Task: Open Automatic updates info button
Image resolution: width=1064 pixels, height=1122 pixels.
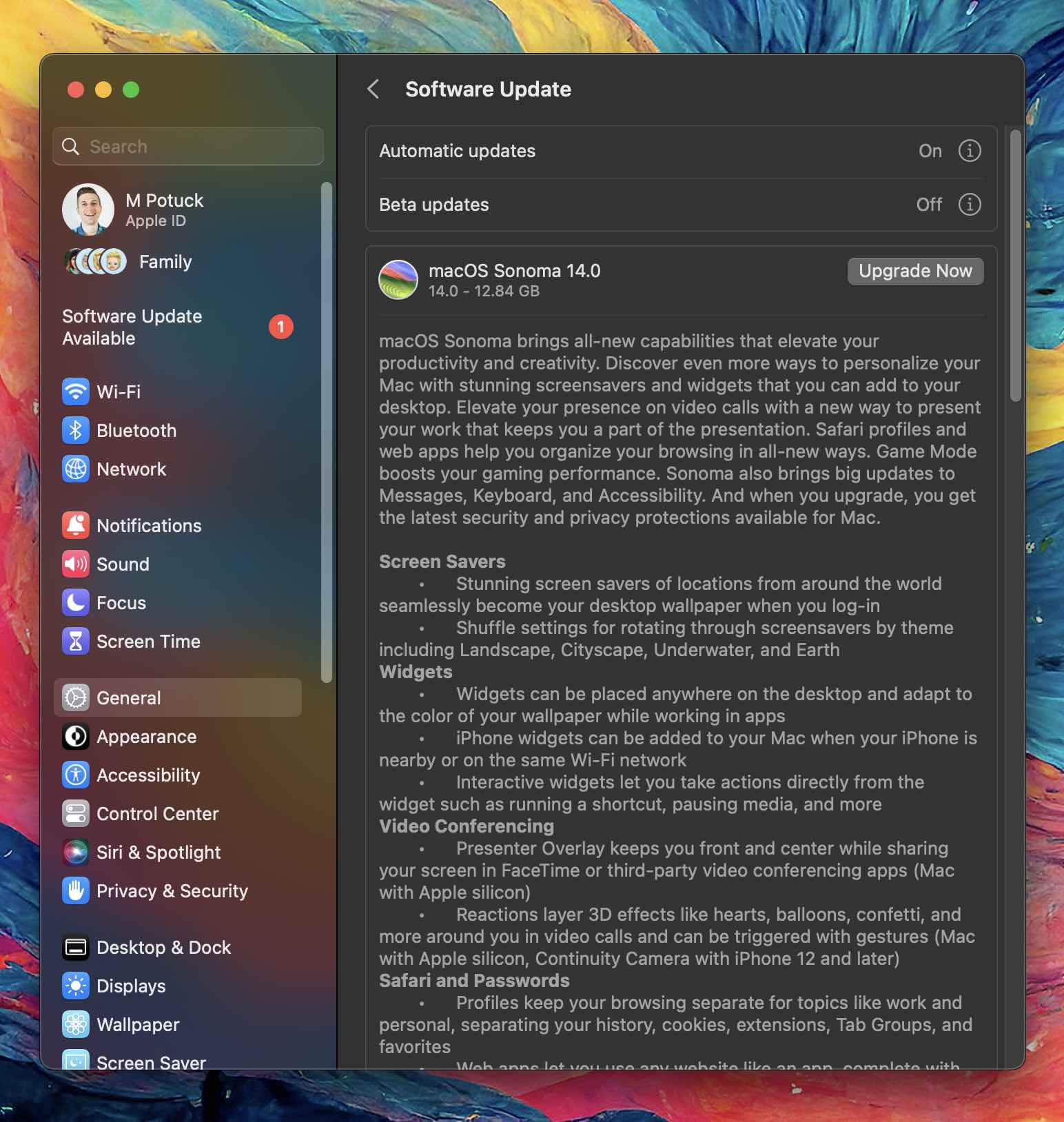Action: [x=970, y=150]
